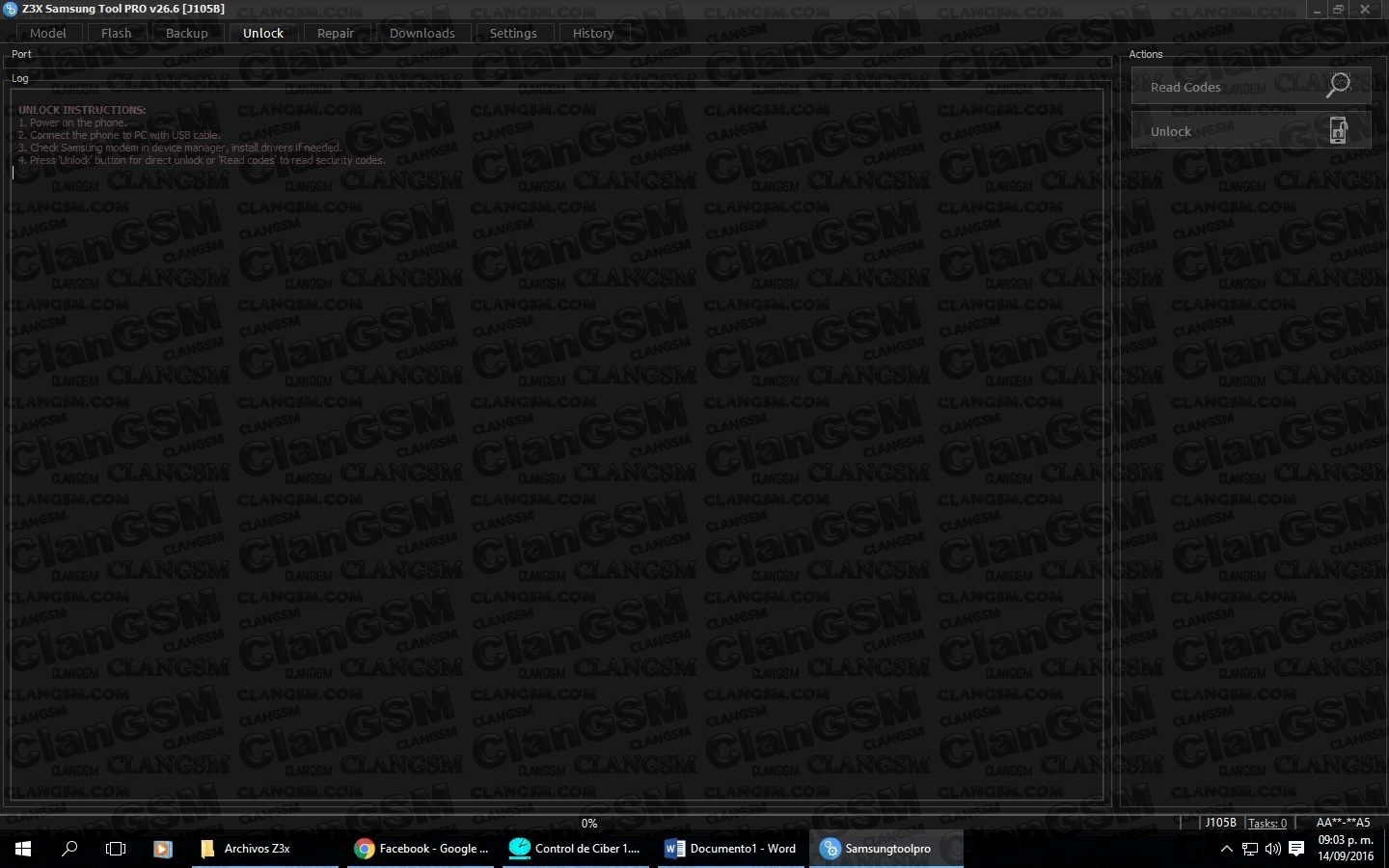Open Windows taskbar search
Image resolution: width=1389 pixels, height=868 pixels.
(69, 849)
